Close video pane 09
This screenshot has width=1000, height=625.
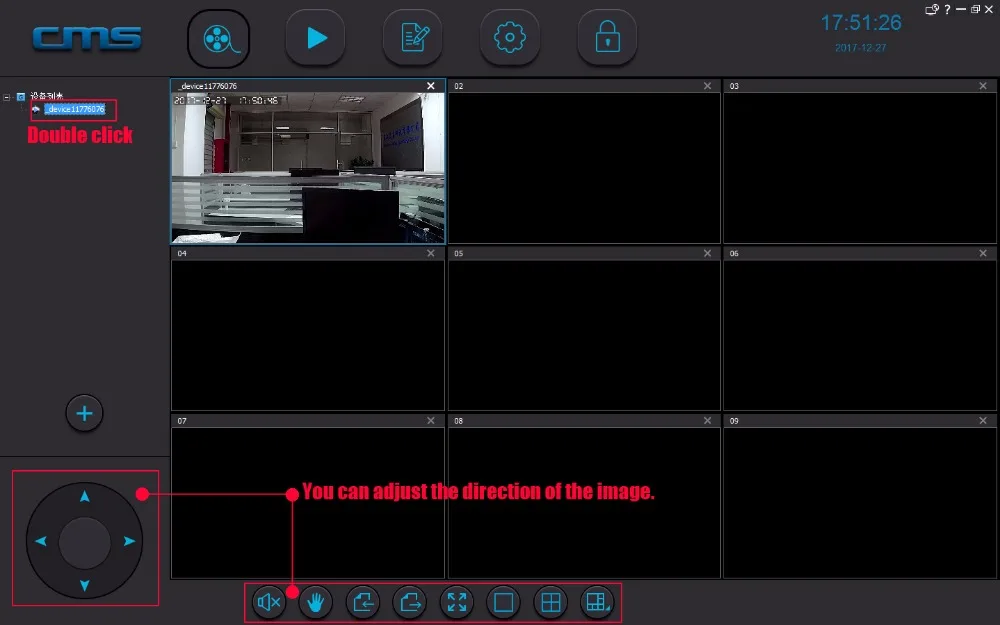[983, 421]
